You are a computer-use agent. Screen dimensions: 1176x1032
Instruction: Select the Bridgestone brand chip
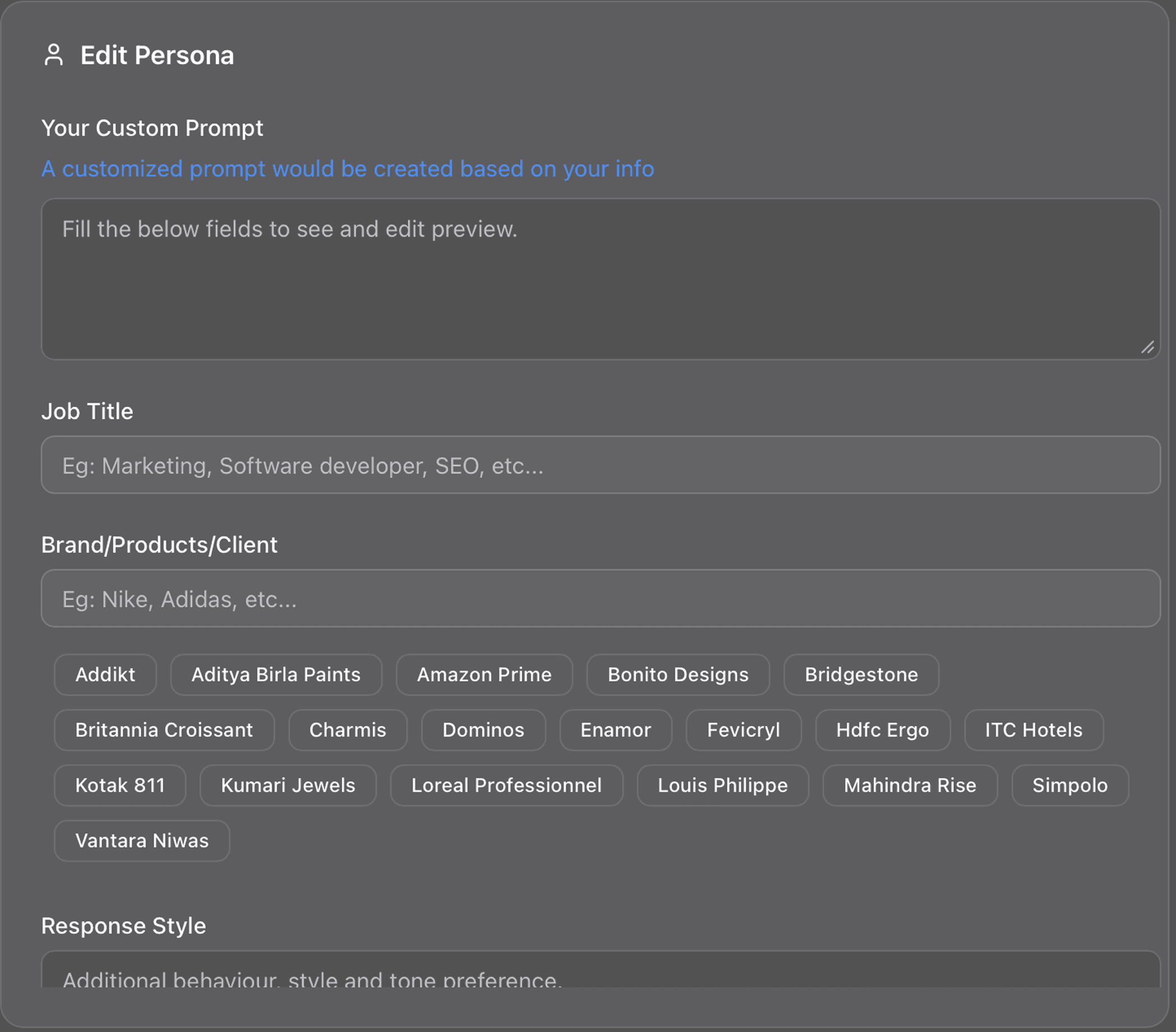(861, 674)
